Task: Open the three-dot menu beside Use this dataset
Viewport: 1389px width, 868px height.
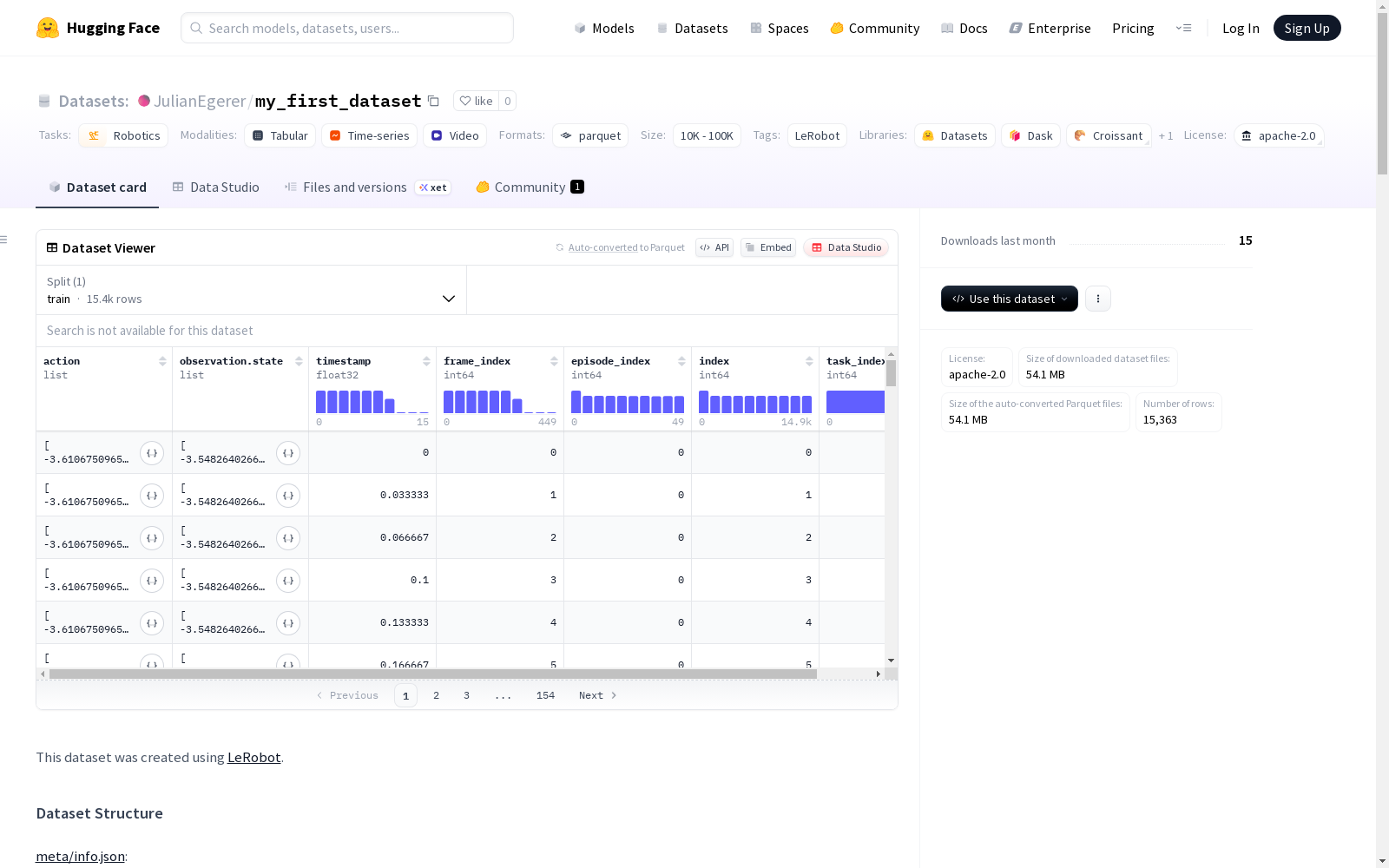Action: pos(1098,299)
